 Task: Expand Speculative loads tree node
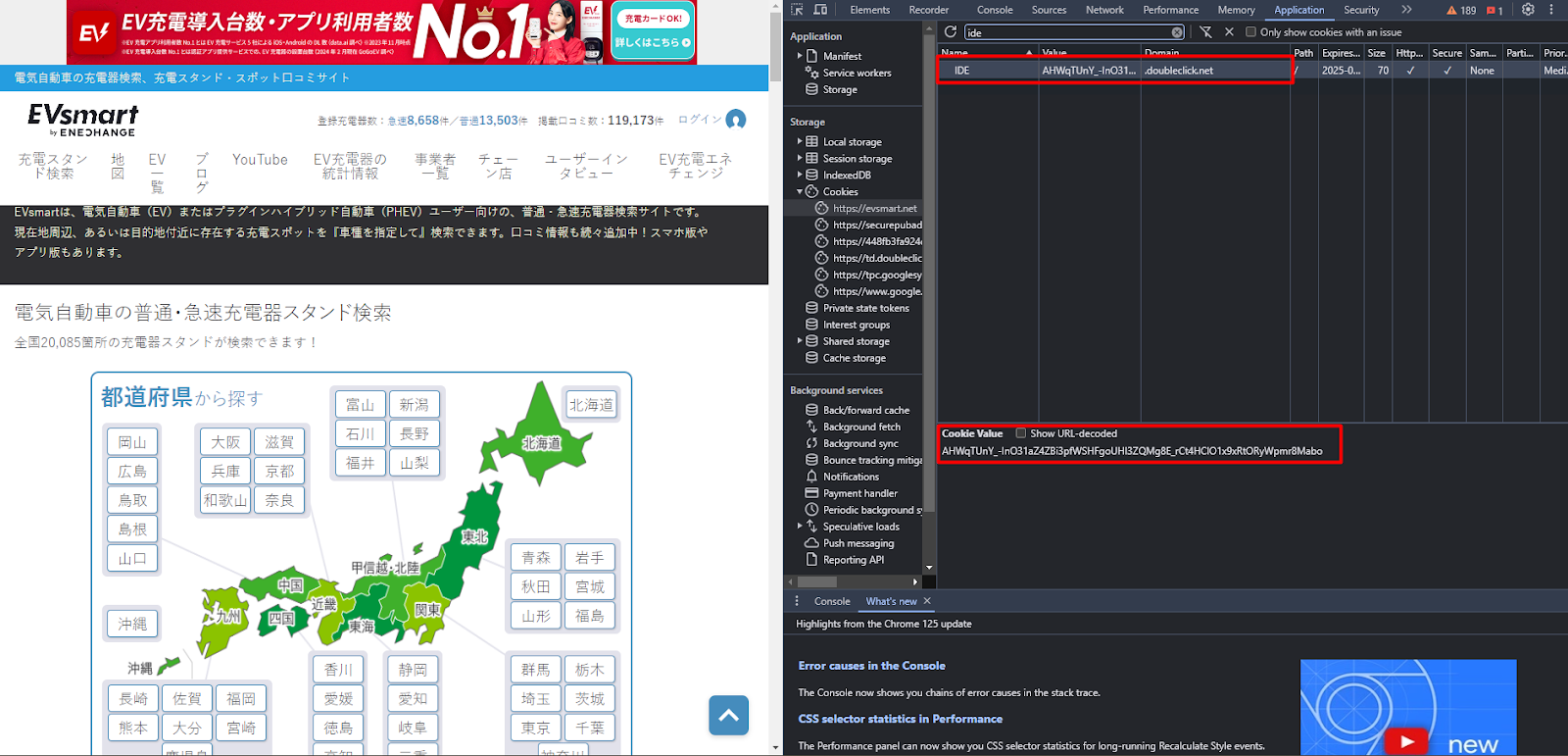800,527
